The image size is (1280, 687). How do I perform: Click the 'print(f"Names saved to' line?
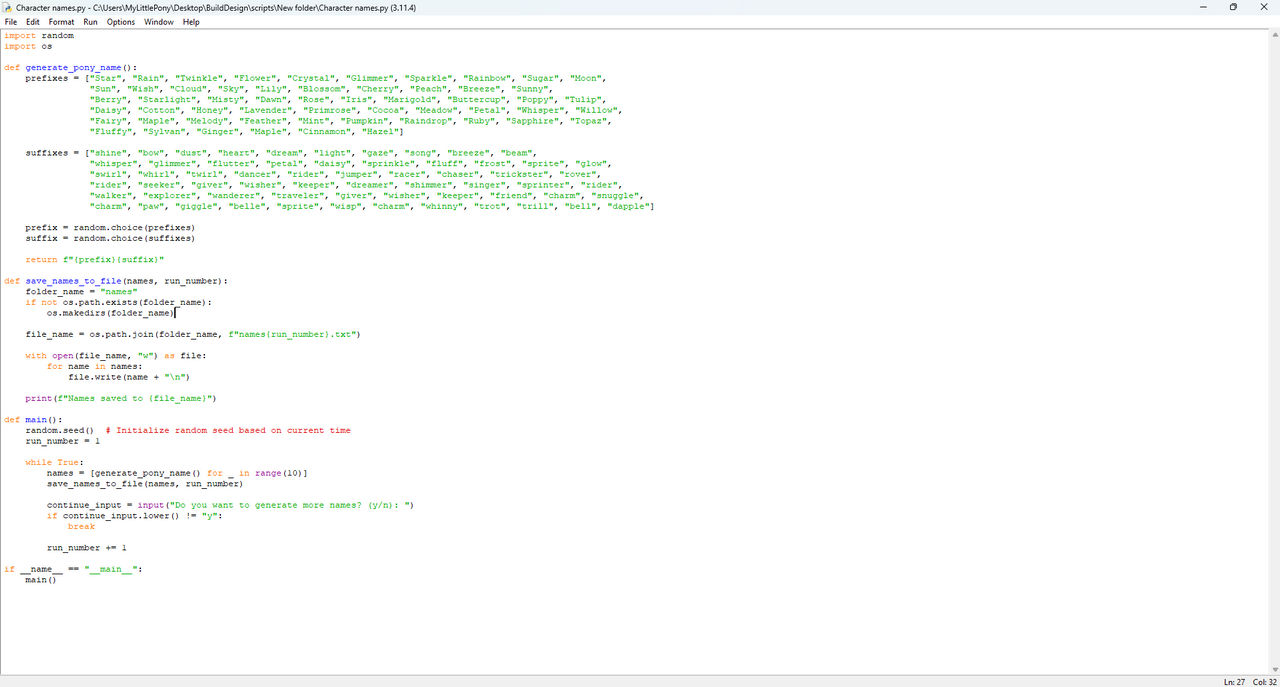[121, 398]
